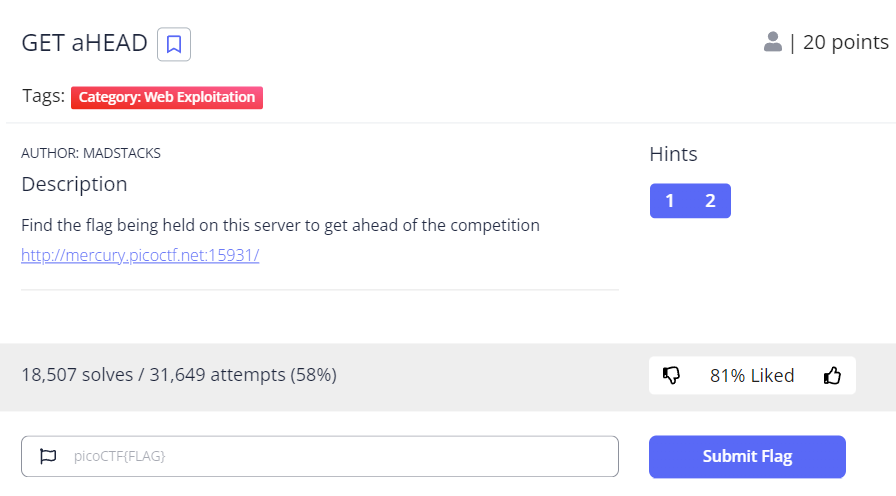This screenshot has width=896, height=496.
Task: Click the thumbs down dislike icon
Action: pos(671,375)
